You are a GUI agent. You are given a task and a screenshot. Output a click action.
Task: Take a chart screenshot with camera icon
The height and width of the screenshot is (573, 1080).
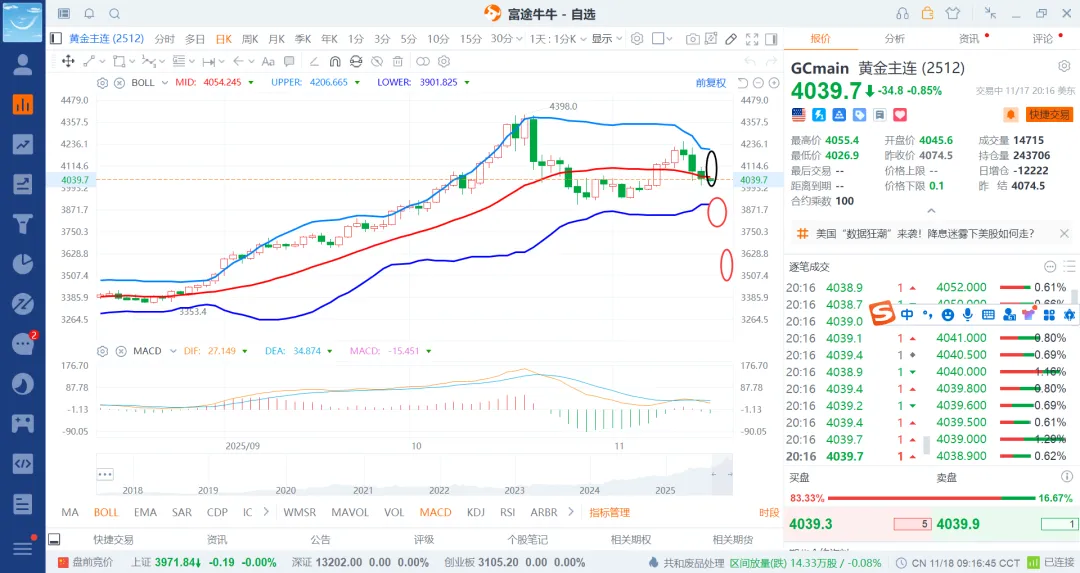tap(692, 39)
